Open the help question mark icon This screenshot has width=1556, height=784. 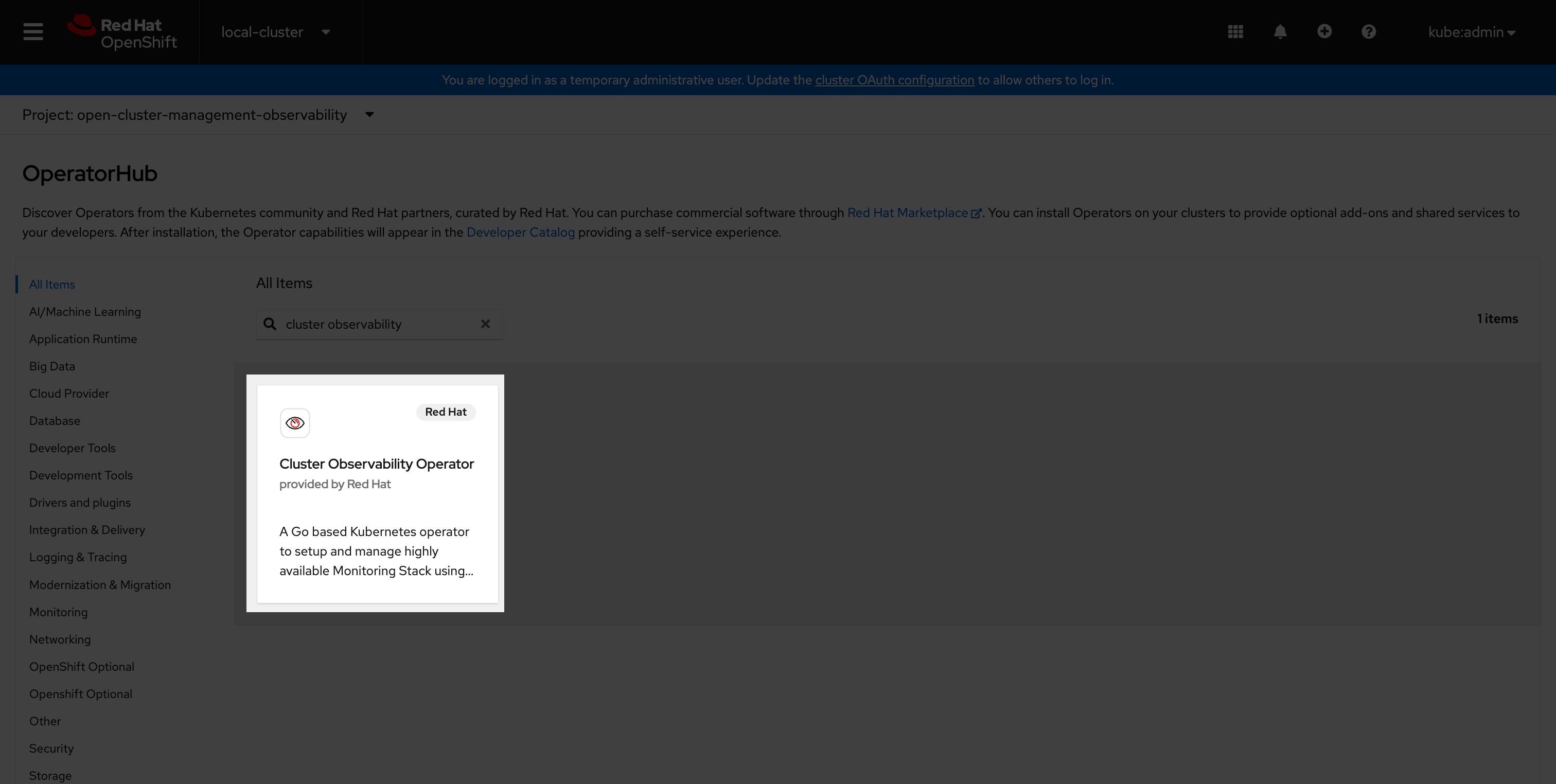pos(1368,31)
